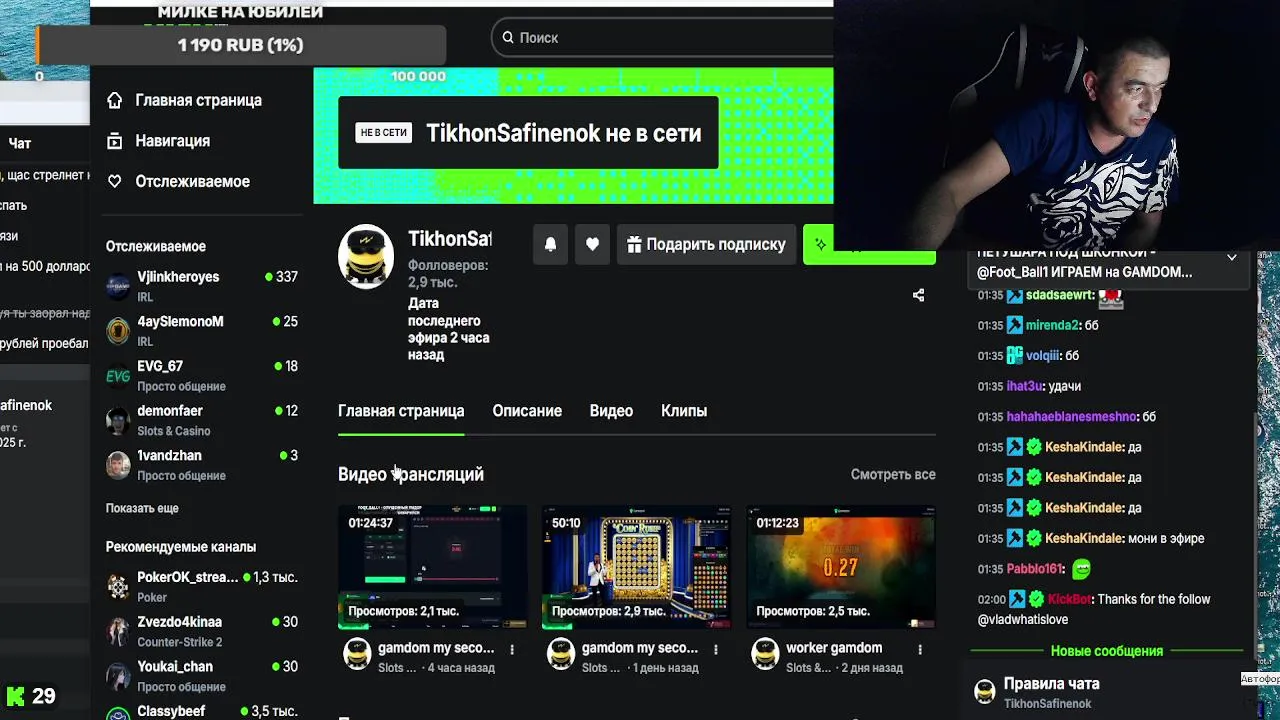Open the 01:12:23 broadcast thumbnail
The width and height of the screenshot is (1280, 720).
coord(841,567)
